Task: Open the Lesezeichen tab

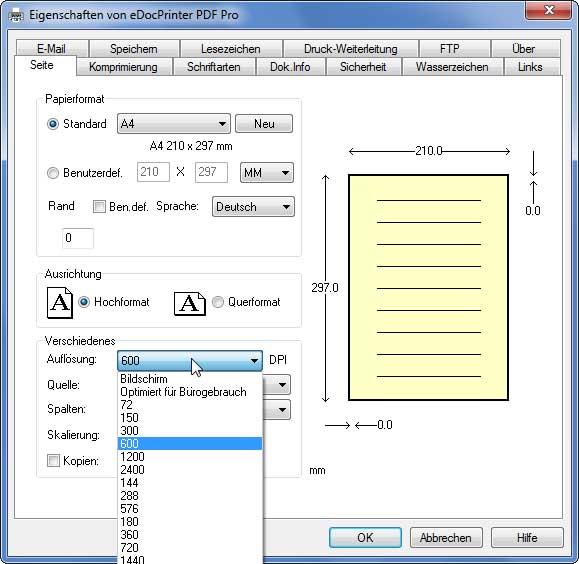Action: coord(231,49)
